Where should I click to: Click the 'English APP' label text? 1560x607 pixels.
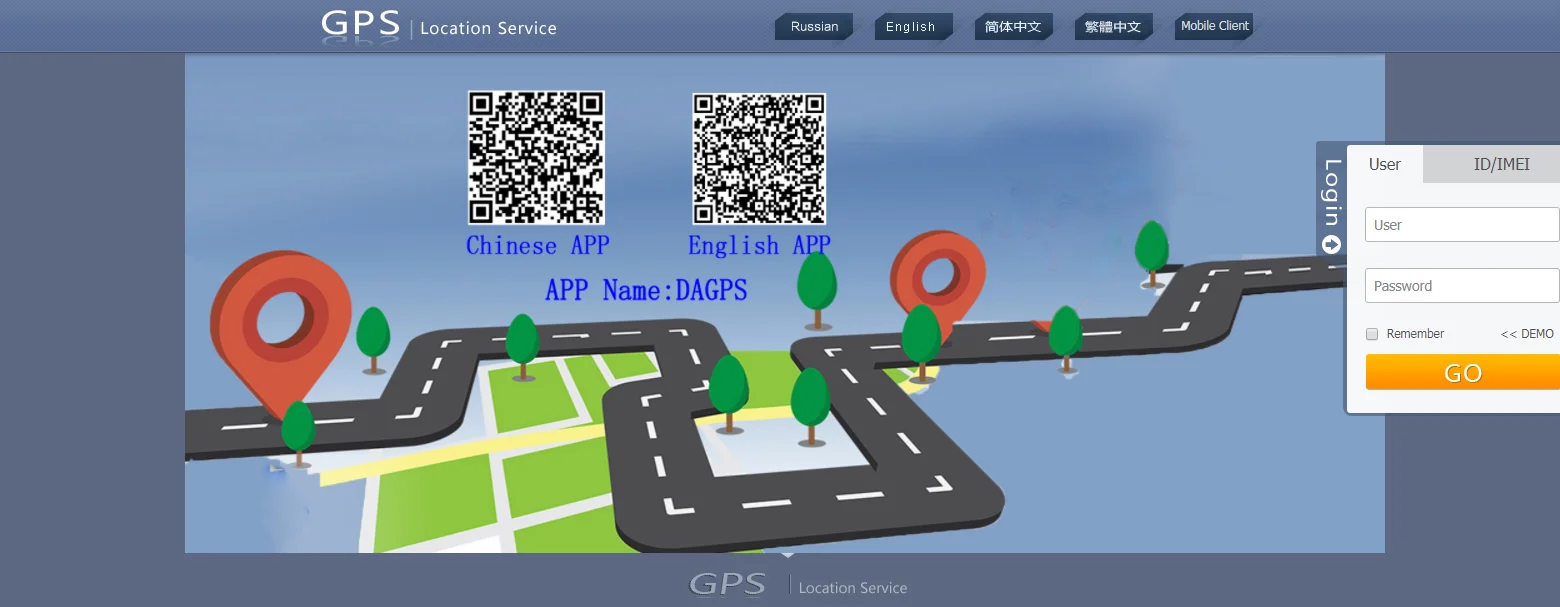coord(760,246)
